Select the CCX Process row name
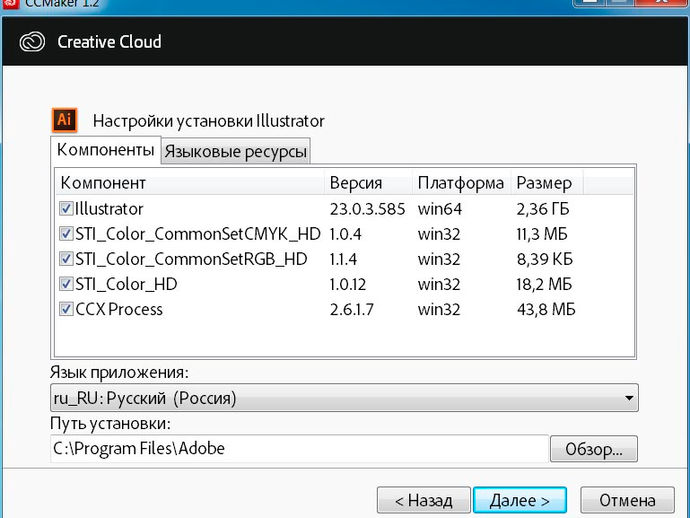Viewport: 690px width, 518px height. pos(119,309)
